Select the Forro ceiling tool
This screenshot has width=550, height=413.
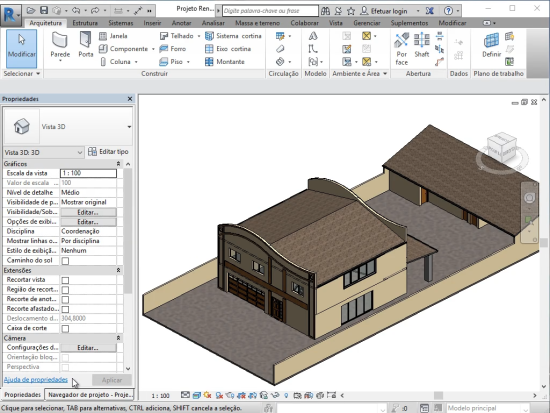click(x=173, y=49)
